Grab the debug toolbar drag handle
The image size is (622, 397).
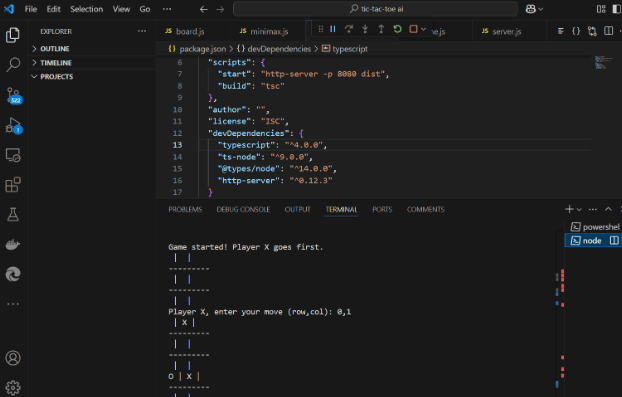pyautogui.click(x=321, y=29)
